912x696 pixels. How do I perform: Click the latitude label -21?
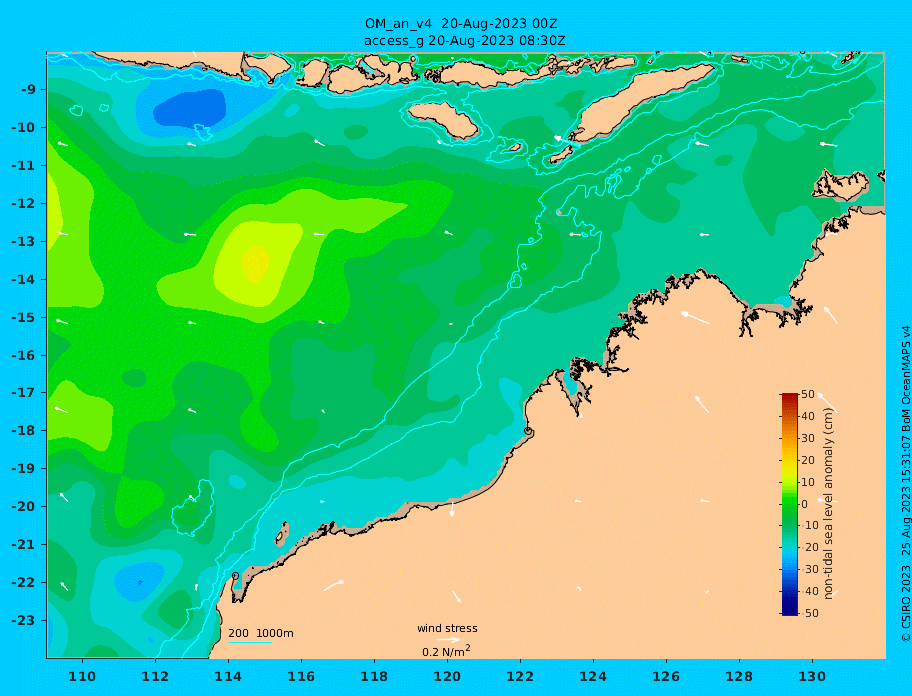[x=23, y=545]
